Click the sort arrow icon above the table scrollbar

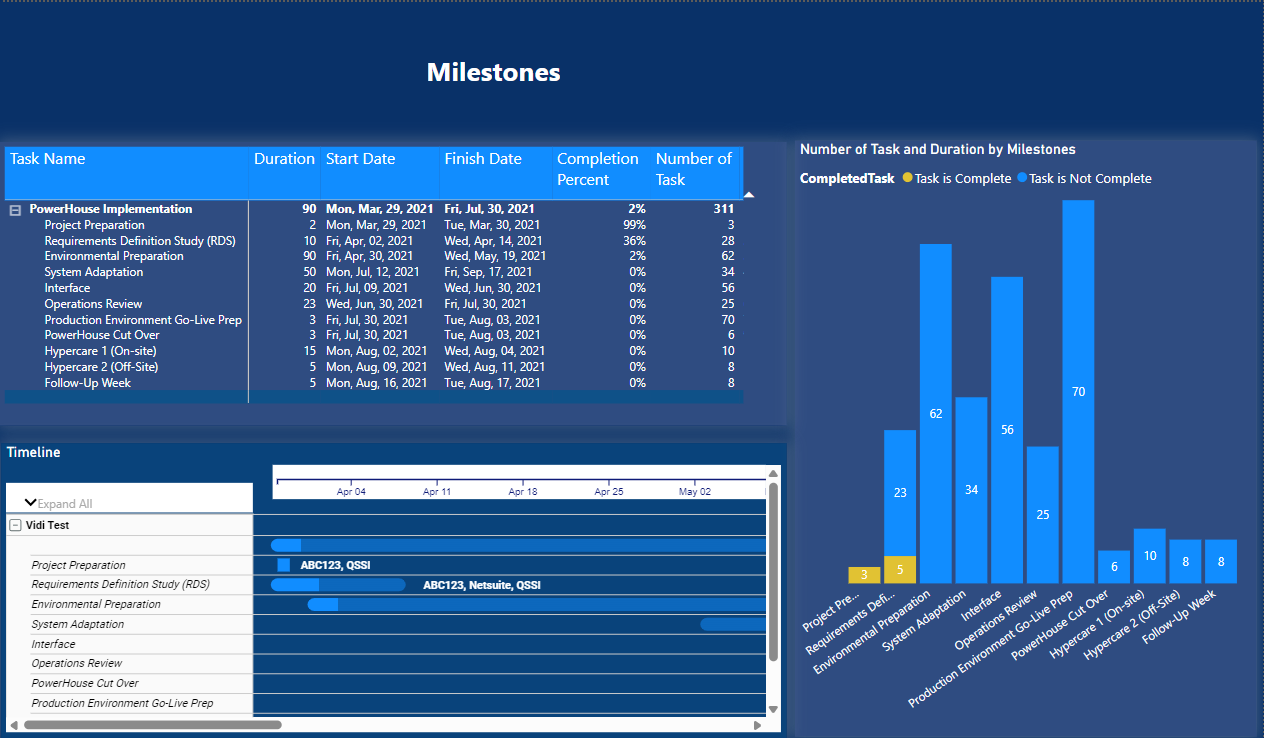tap(748, 194)
